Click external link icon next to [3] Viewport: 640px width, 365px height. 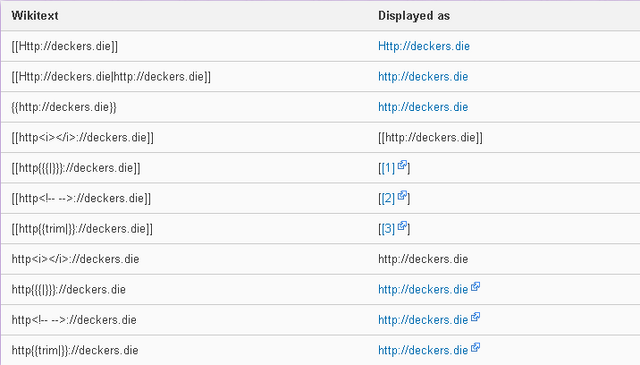[402, 226]
